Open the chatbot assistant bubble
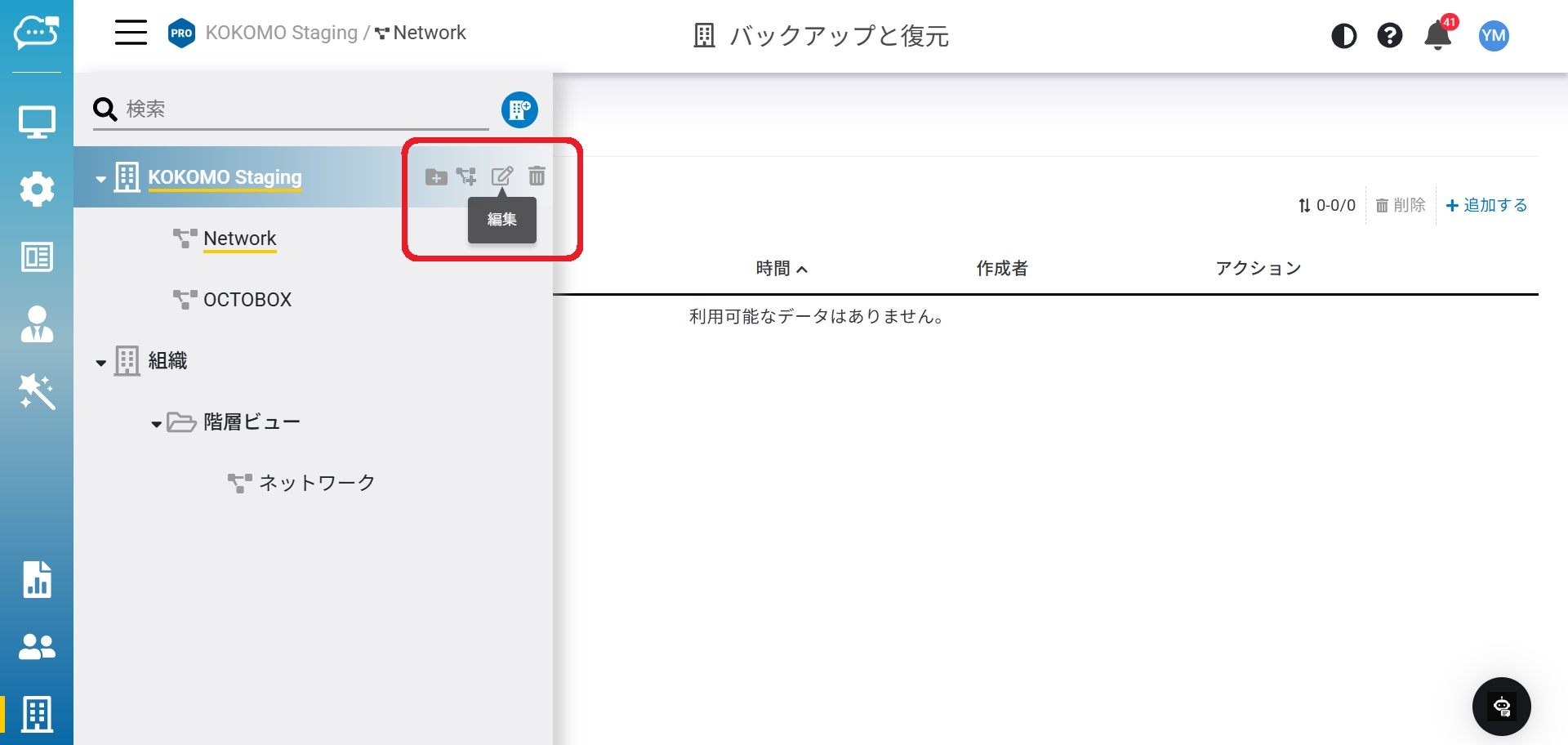 click(1501, 707)
